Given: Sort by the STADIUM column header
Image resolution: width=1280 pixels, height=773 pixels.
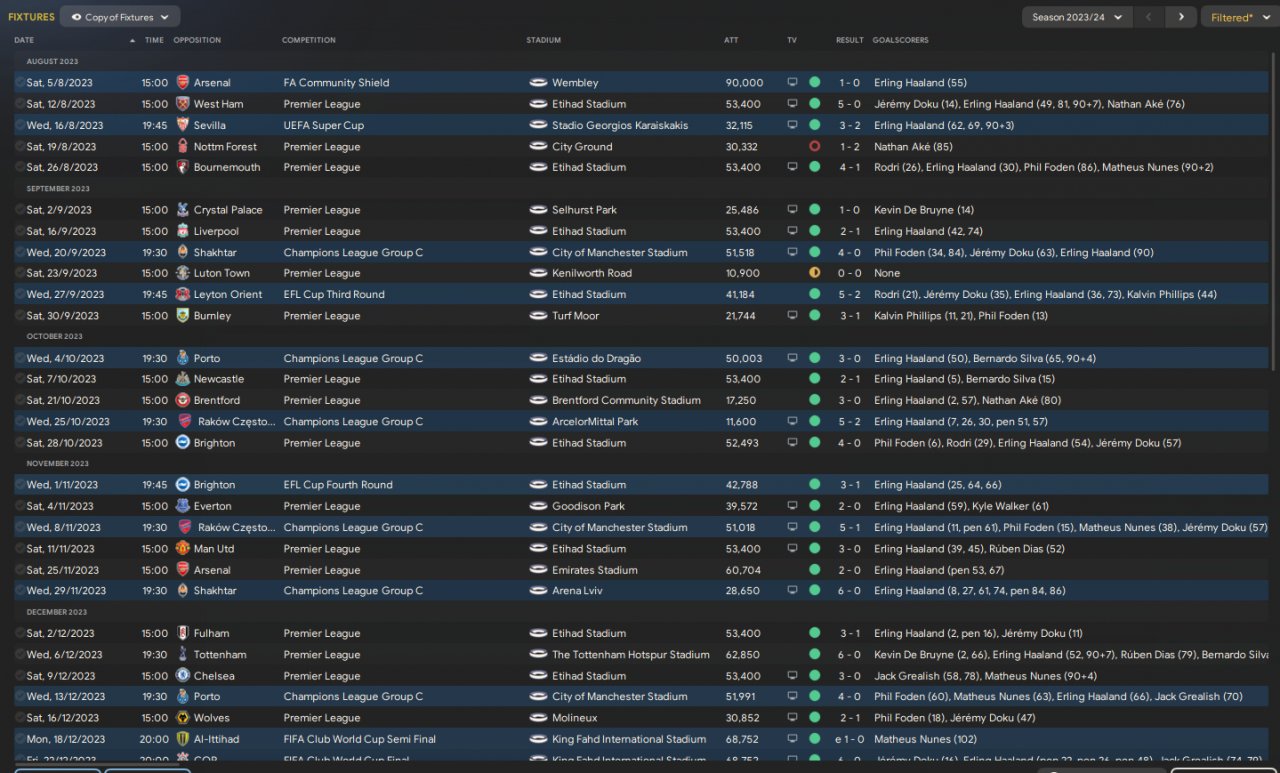Looking at the screenshot, I should pyautogui.click(x=544, y=40).
